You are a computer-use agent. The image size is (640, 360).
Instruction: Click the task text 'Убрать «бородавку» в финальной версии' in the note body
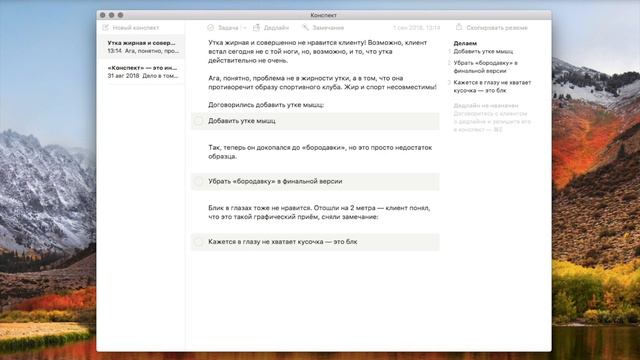click(x=275, y=181)
